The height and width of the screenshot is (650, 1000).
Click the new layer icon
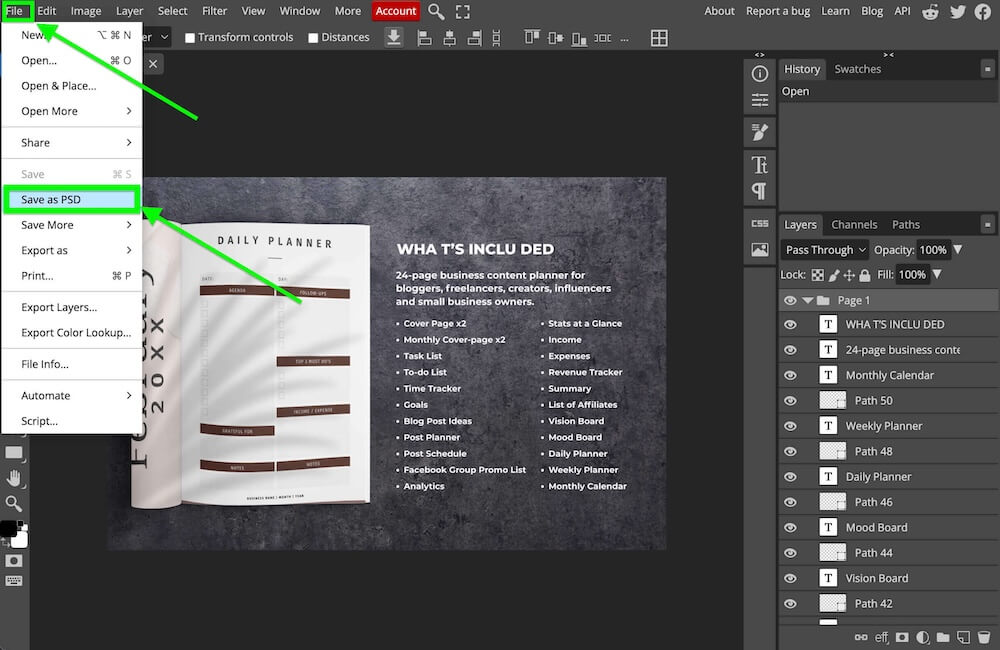tap(962, 637)
